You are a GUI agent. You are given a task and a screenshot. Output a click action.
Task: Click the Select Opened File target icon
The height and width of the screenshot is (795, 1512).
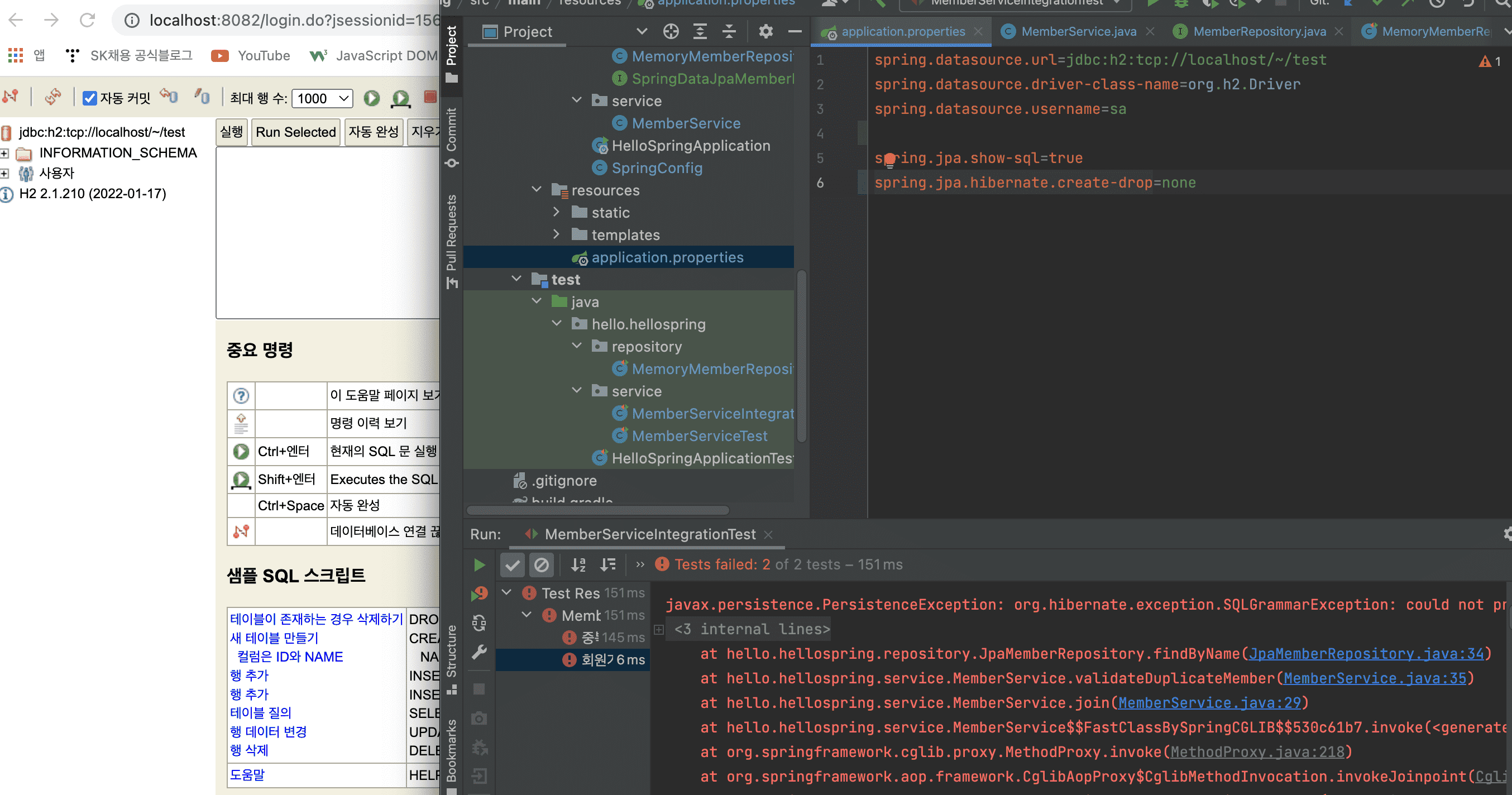click(x=671, y=32)
